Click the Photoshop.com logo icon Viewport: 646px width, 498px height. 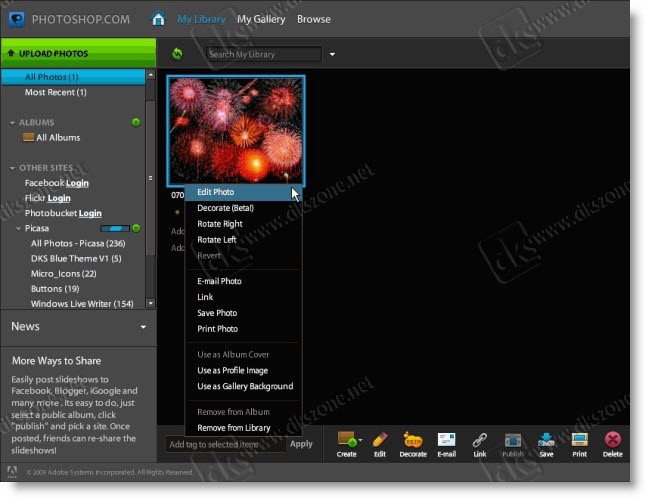(17, 19)
